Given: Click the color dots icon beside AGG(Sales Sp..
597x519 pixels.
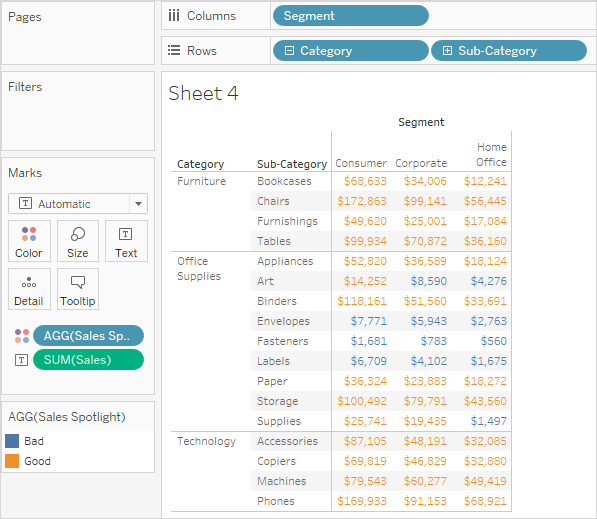Looking at the screenshot, I should [x=22, y=336].
